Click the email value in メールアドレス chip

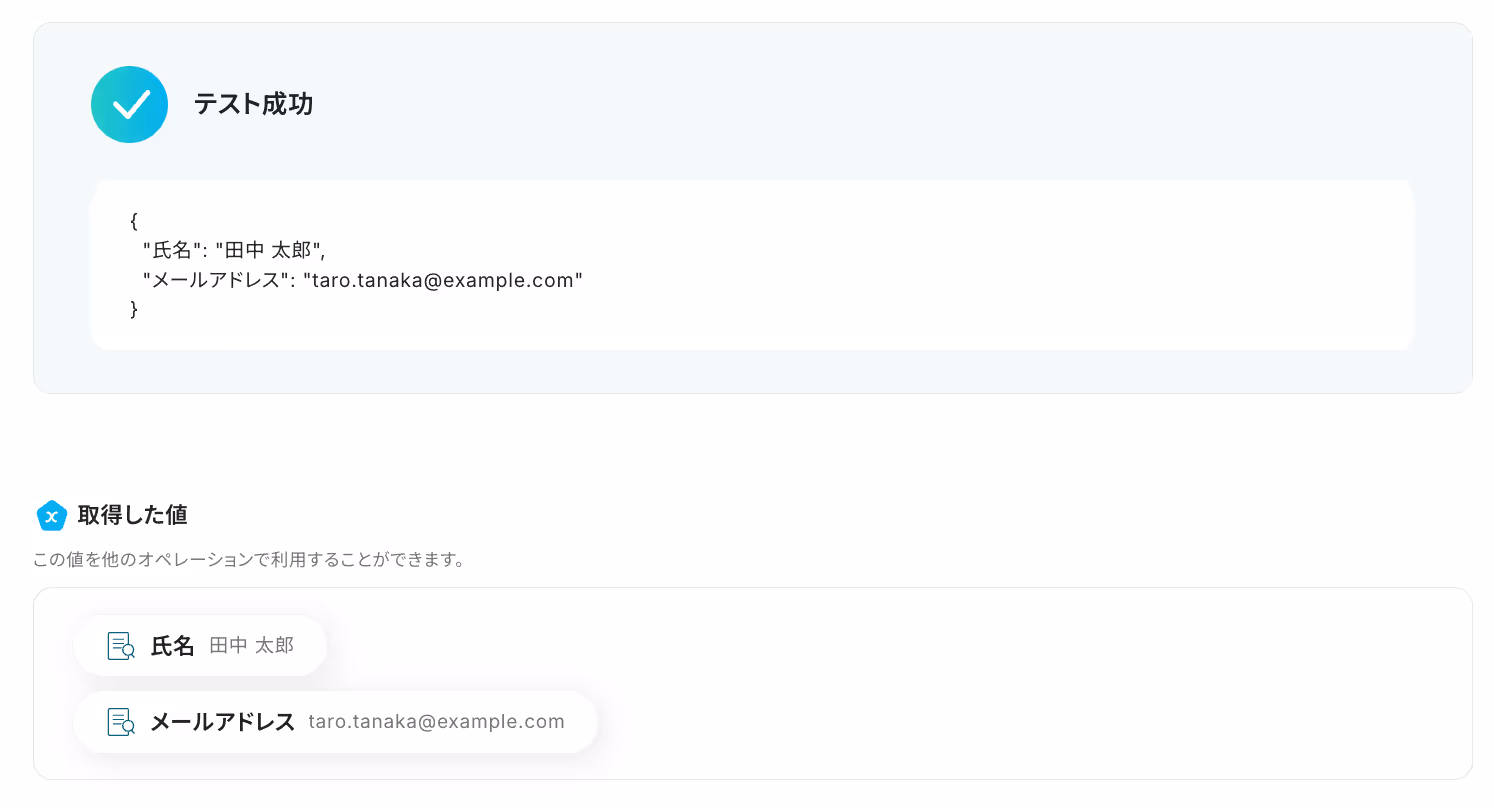point(436,722)
